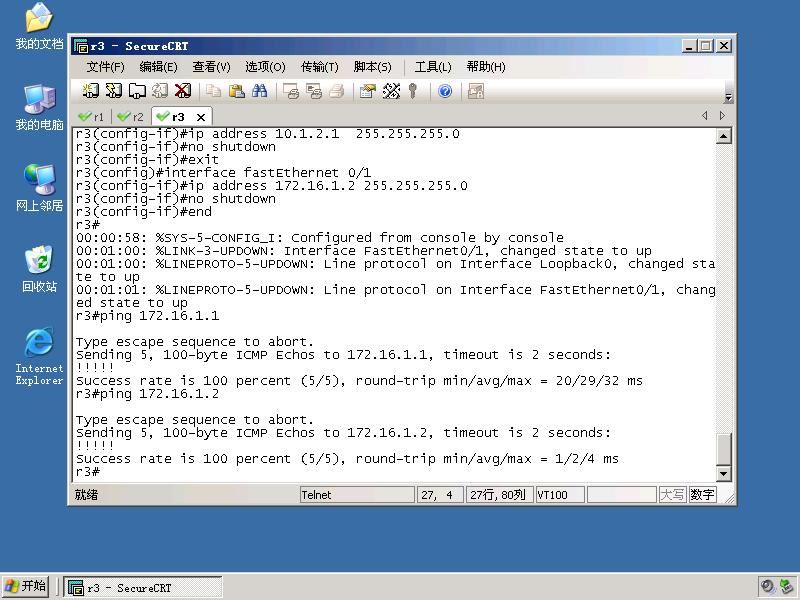Screen dimensions: 800x600
Task: Open the 查看(V) menu
Action: pyautogui.click(x=211, y=67)
